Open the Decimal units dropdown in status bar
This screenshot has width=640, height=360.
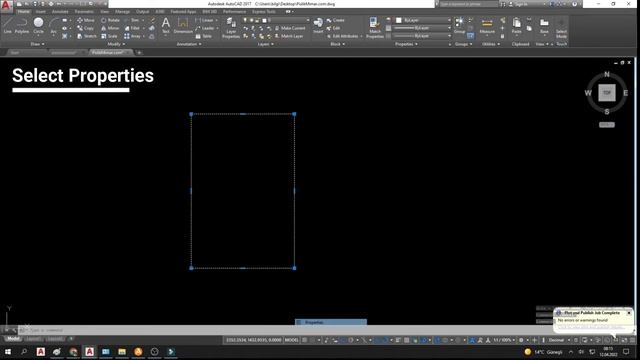click(559, 340)
